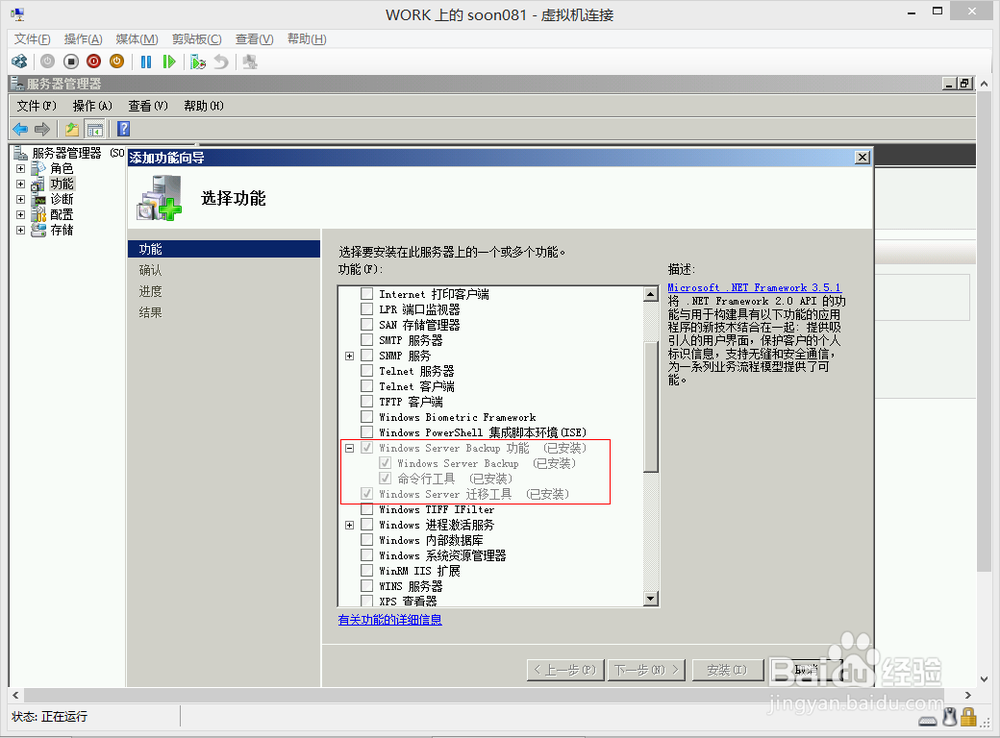Image resolution: width=1000 pixels, height=738 pixels.
Task: Click the Start VM power-on icon
Action: 48,62
